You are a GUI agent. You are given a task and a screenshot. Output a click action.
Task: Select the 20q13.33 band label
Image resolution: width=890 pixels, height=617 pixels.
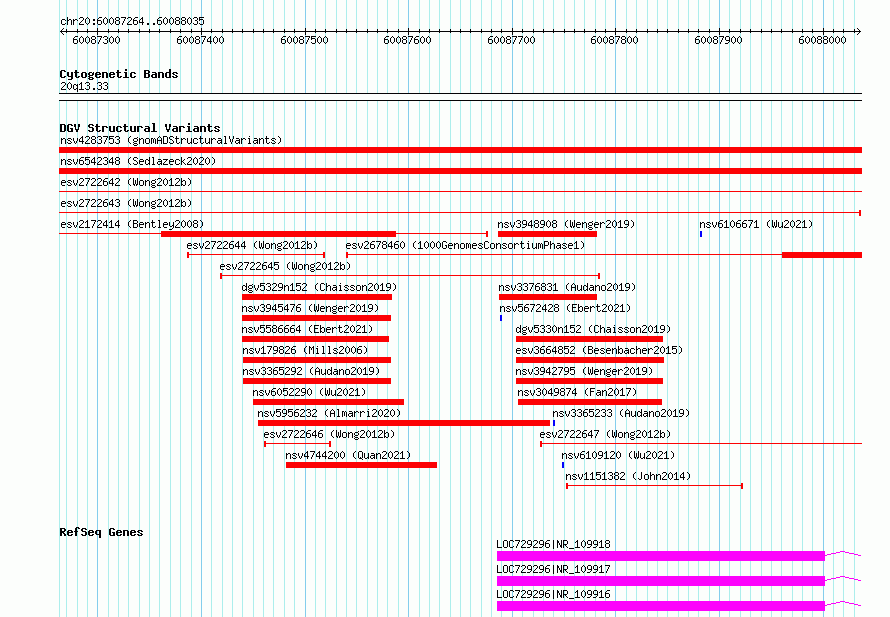click(x=84, y=86)
